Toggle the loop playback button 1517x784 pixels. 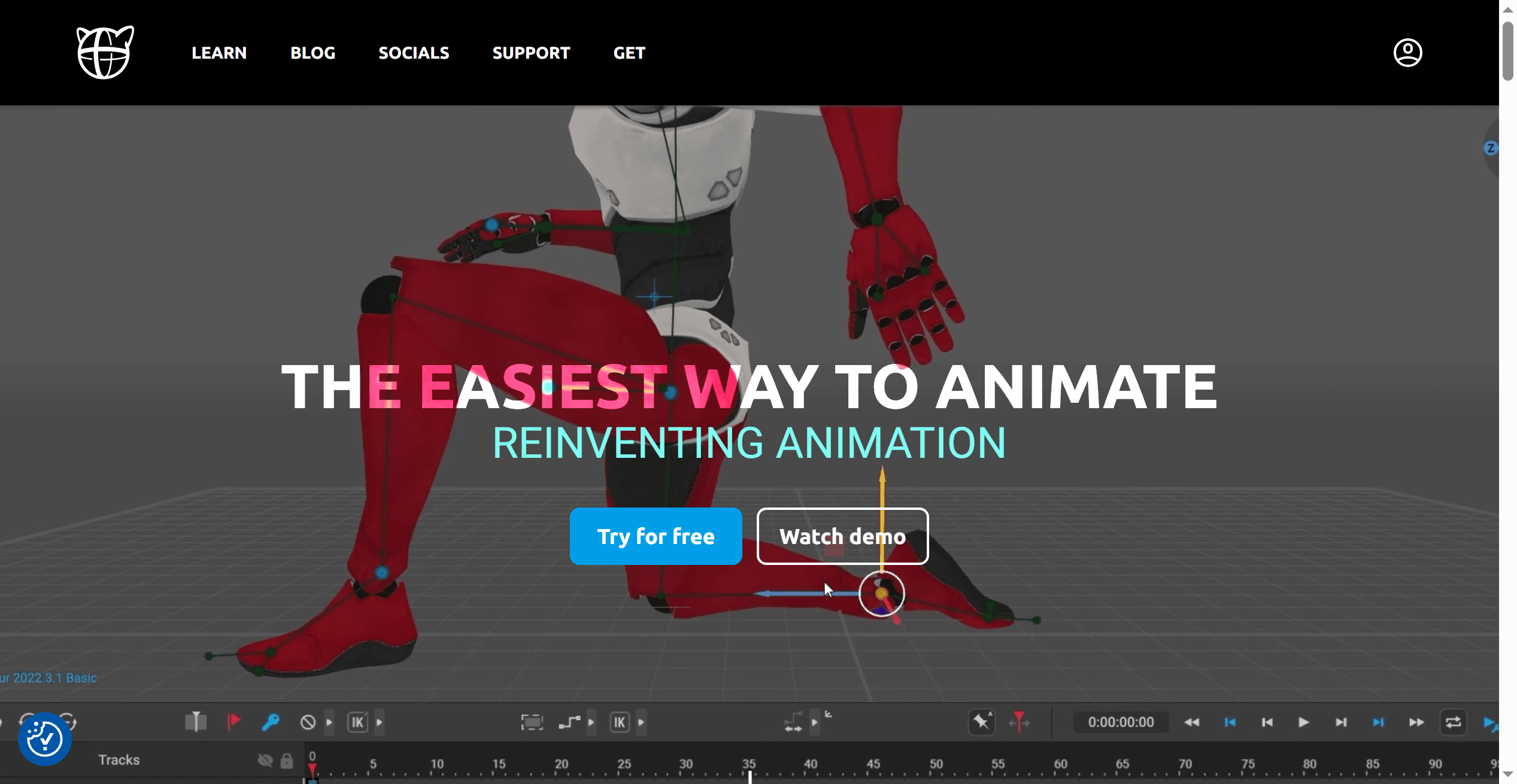(1453, 722)
